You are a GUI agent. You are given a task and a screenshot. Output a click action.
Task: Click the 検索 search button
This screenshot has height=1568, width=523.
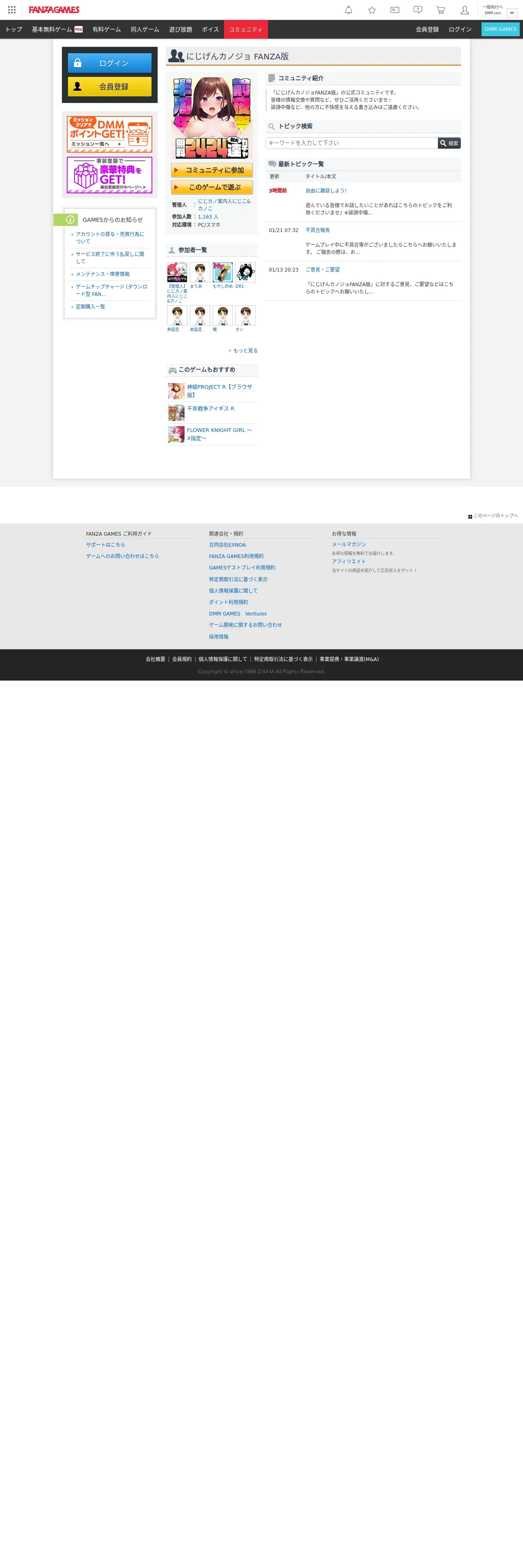[x=449, y=143]
